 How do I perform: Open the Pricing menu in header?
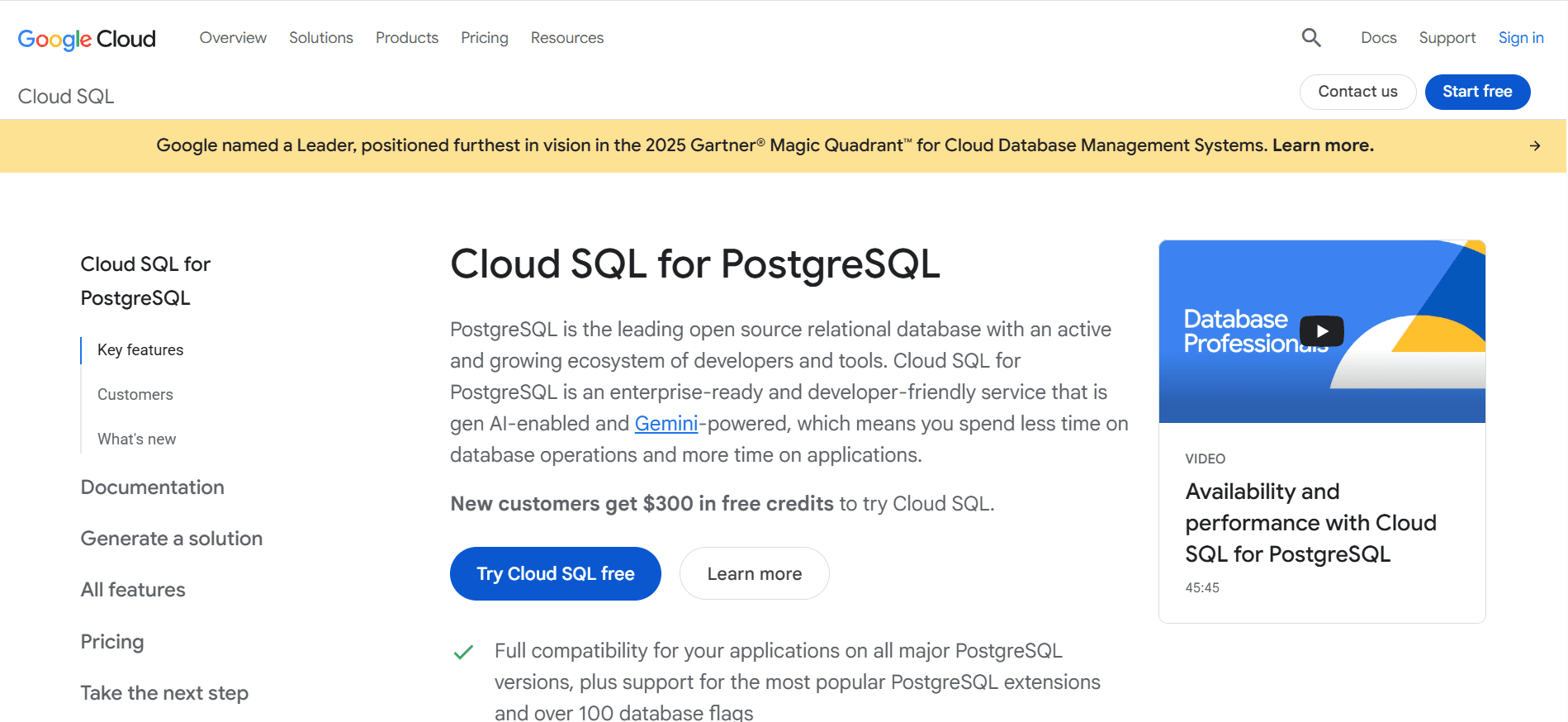[x=485, y=38]
